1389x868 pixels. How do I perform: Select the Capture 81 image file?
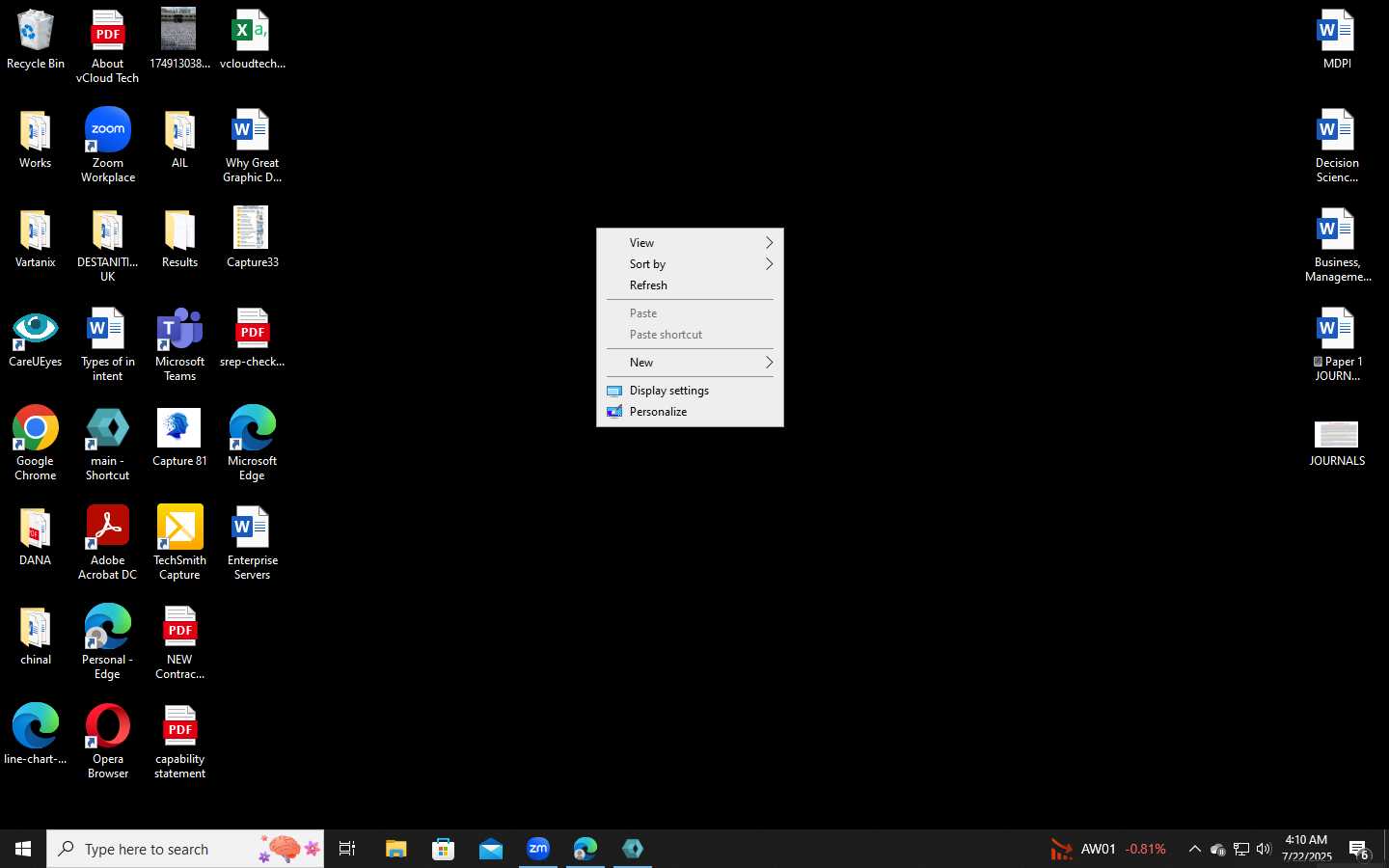(180, 438)
